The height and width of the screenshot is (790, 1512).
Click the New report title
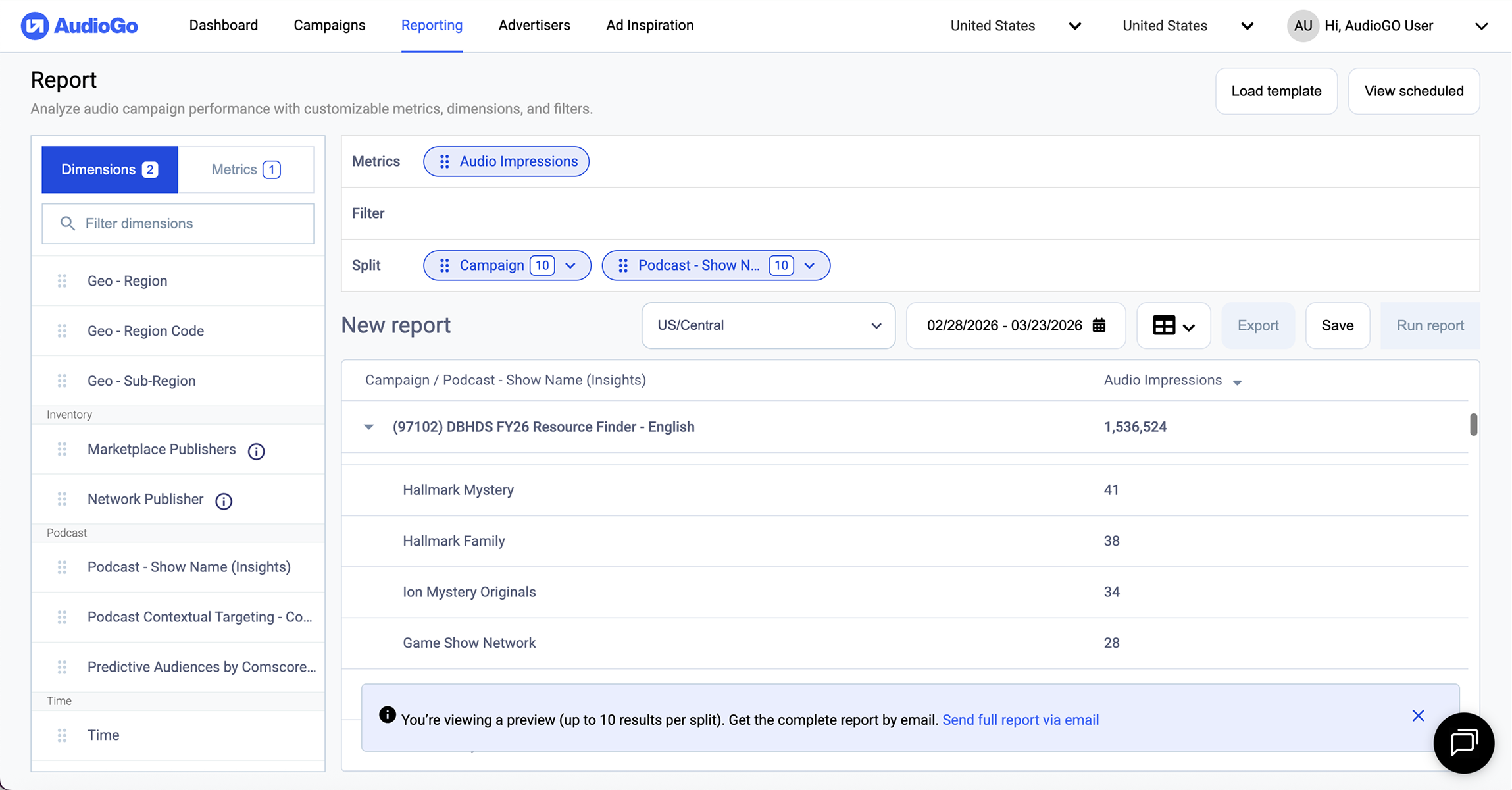(x=395, y=325)
